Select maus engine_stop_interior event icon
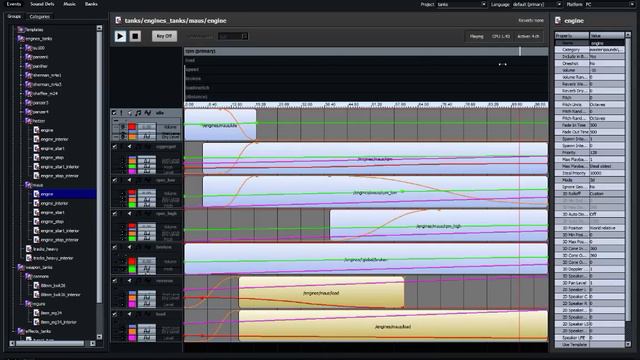Image resolution: width=640 pixels, height=360 pixels. coord(36,240)
